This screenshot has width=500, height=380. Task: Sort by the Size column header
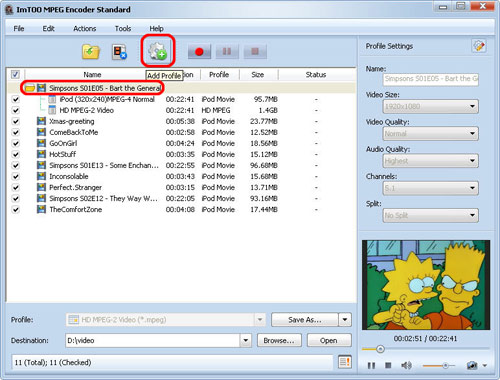coord(258,75)
